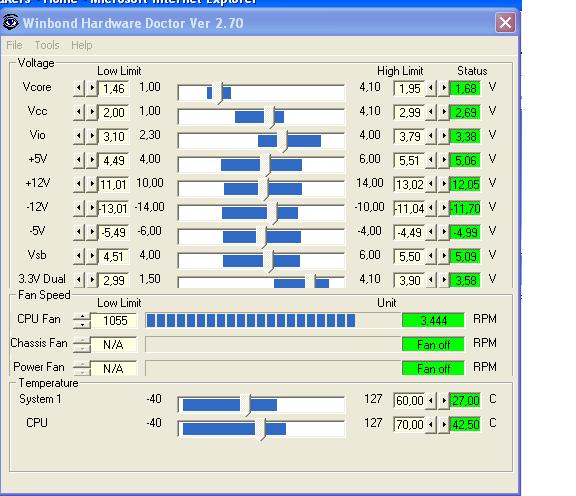Click the Vcore high limit field 1,95
Viewport: 576px width, 496px height.
click(x=409, y=89)
